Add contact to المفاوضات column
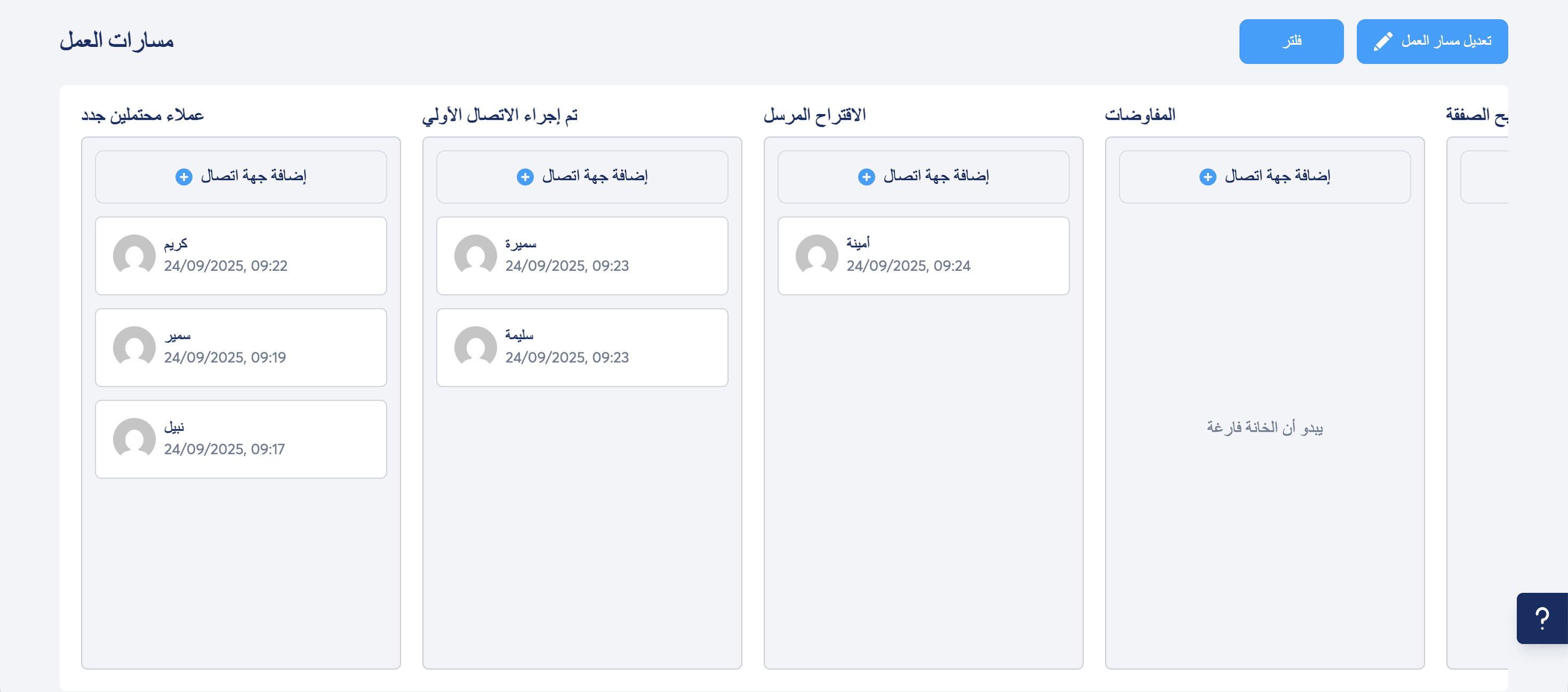 point(1264,177)
